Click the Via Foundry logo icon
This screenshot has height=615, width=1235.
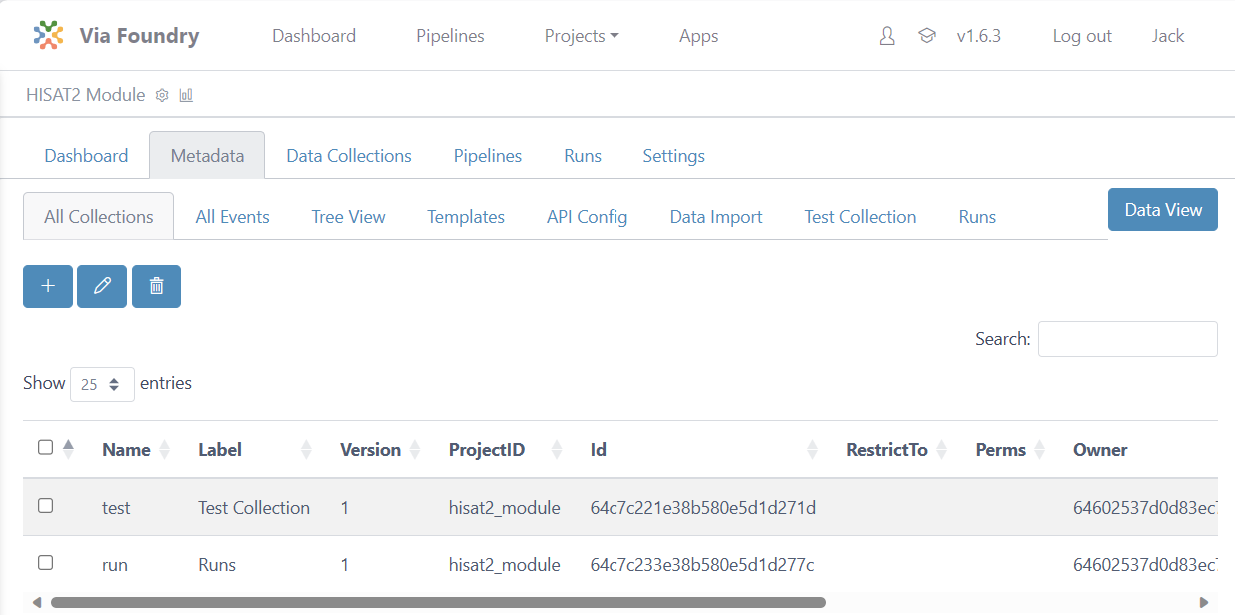pyautogui.click(x=48, y=36)
